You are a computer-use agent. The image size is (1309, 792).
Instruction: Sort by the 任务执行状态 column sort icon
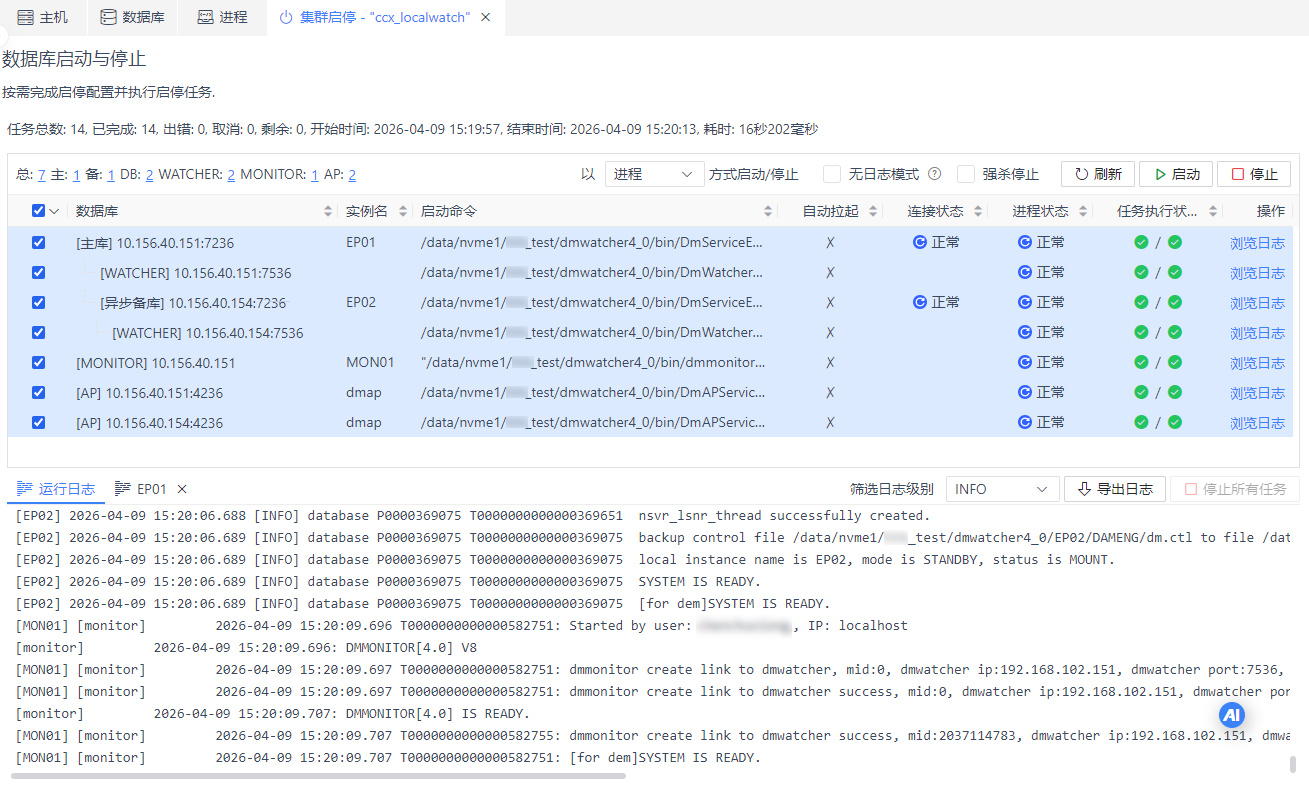tap(1214, 211)
